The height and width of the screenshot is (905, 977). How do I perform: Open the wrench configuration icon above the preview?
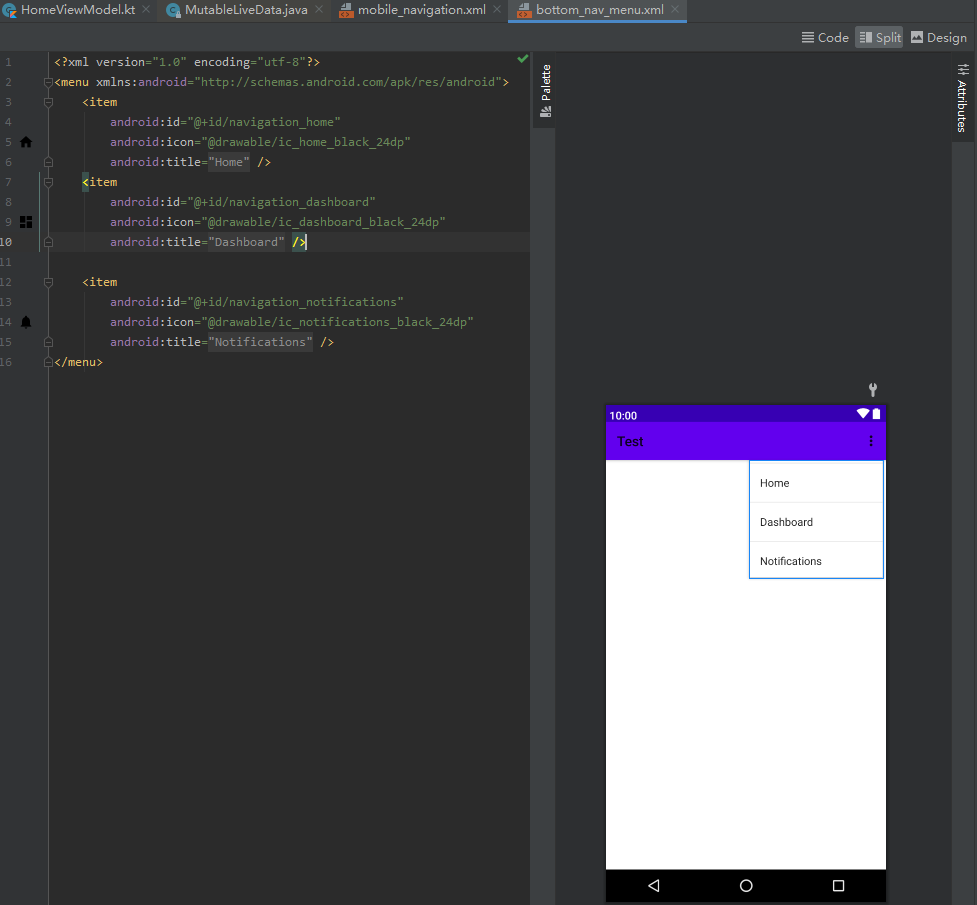click(872, 390)
